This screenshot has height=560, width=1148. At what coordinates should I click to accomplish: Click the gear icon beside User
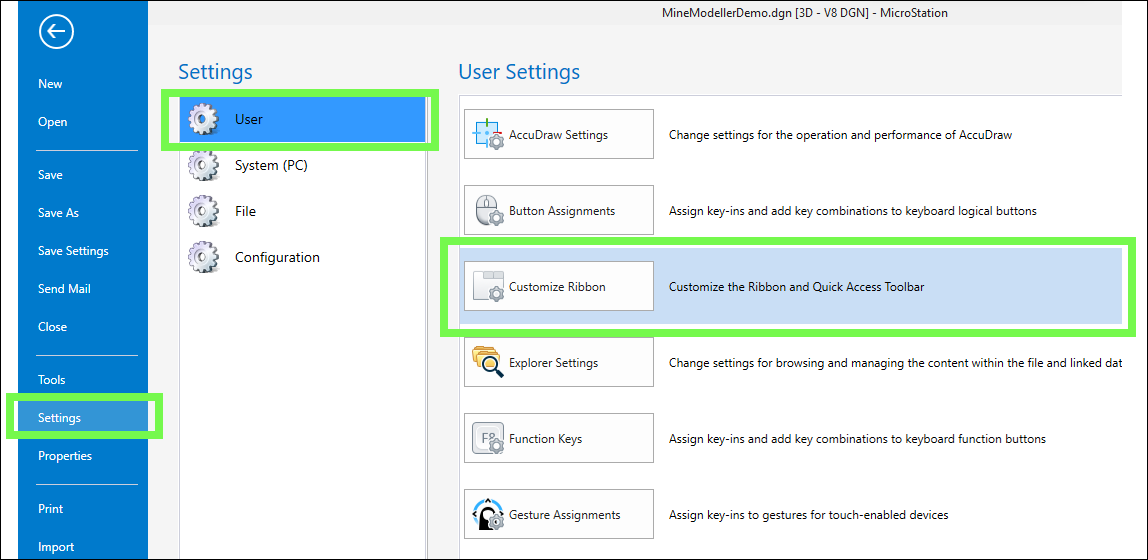pyautogui.click(x=204, y=119)
